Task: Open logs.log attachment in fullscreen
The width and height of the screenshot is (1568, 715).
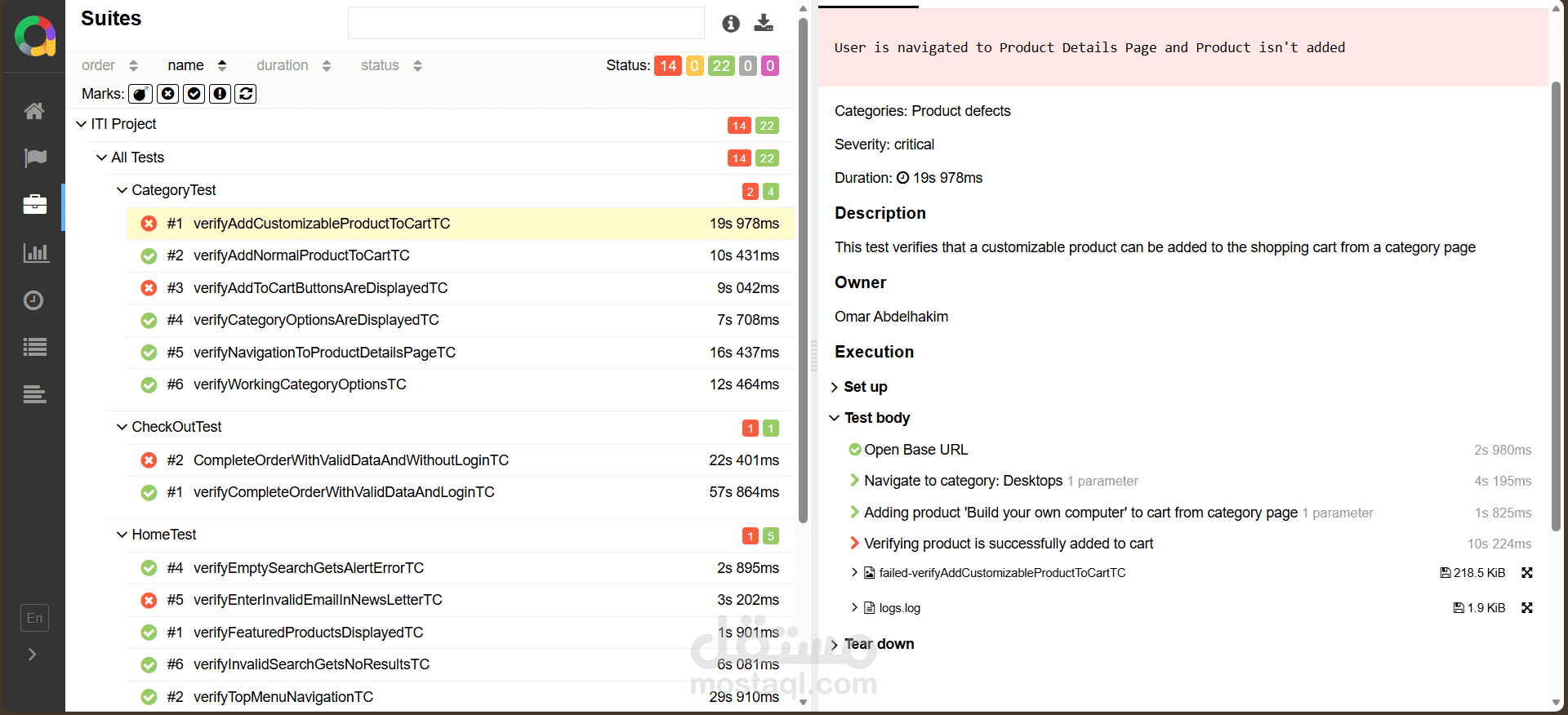Action: pos(1526,608)
